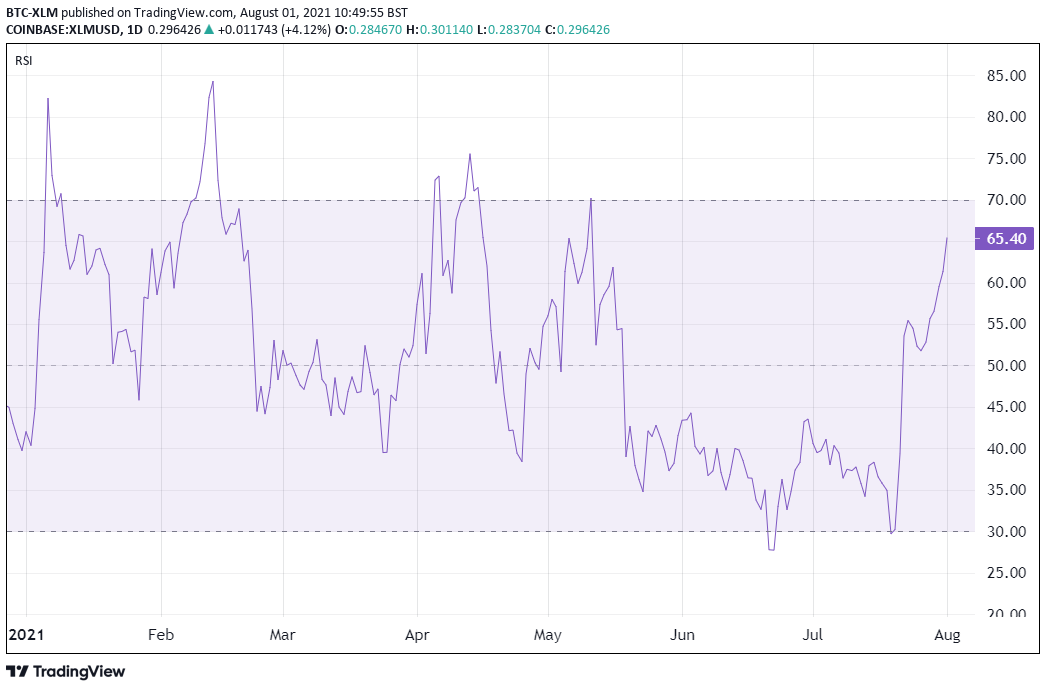The width and height of the screenshot is (1046, 690).
Task: Click the RSI indicator label
Action: (23, 61)
